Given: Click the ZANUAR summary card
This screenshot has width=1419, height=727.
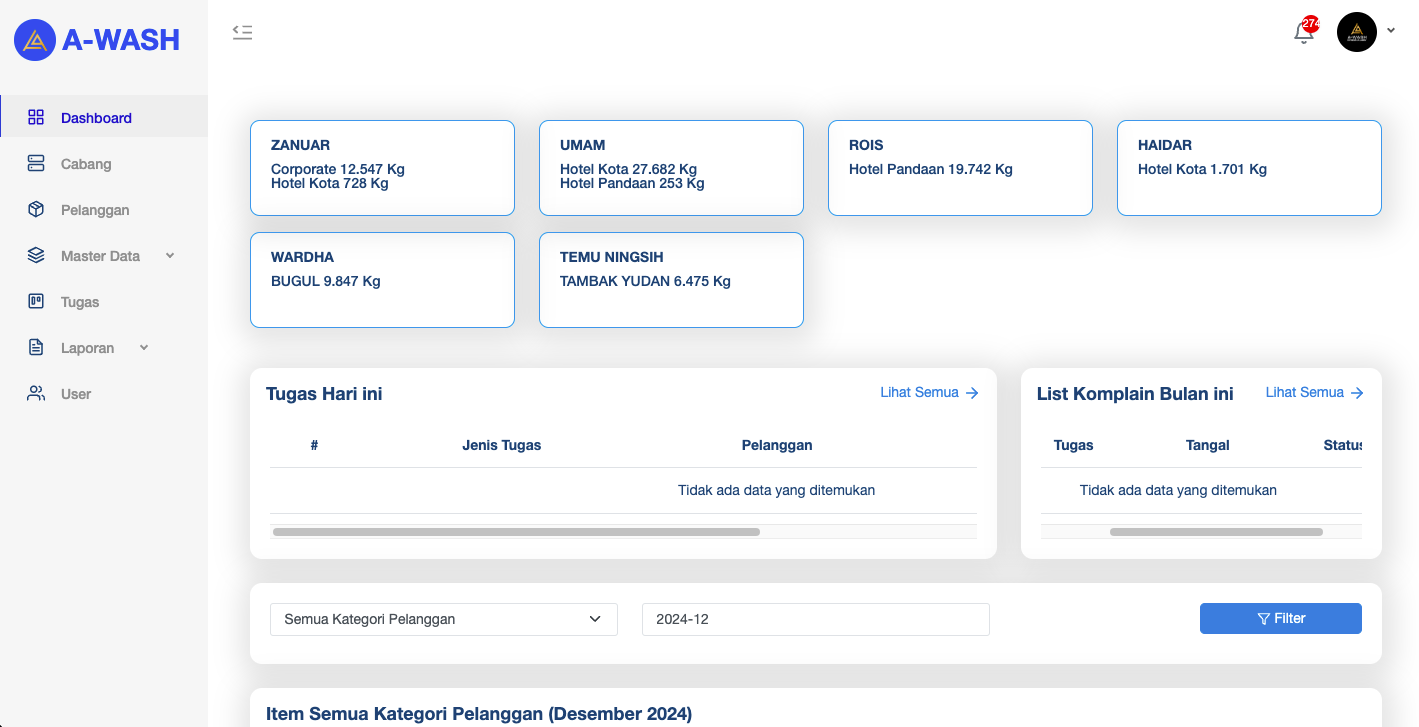Looking at the screenshot, I should pyautogui.click(x=382, y=167).
